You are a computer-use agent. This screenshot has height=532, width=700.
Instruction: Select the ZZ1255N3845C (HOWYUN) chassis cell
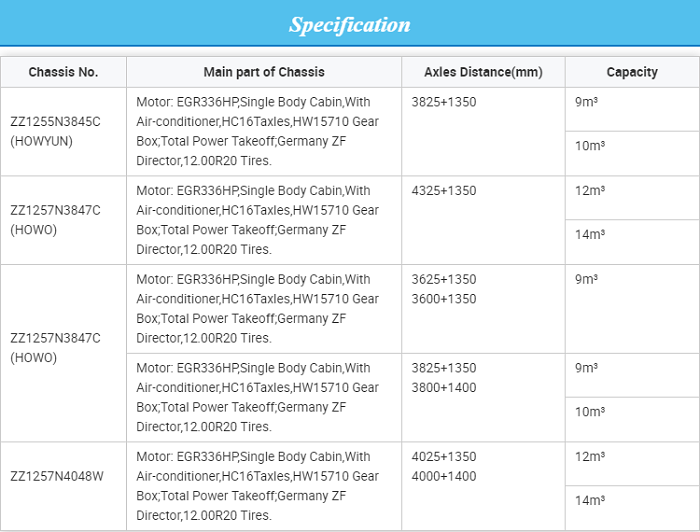[55, 131]
